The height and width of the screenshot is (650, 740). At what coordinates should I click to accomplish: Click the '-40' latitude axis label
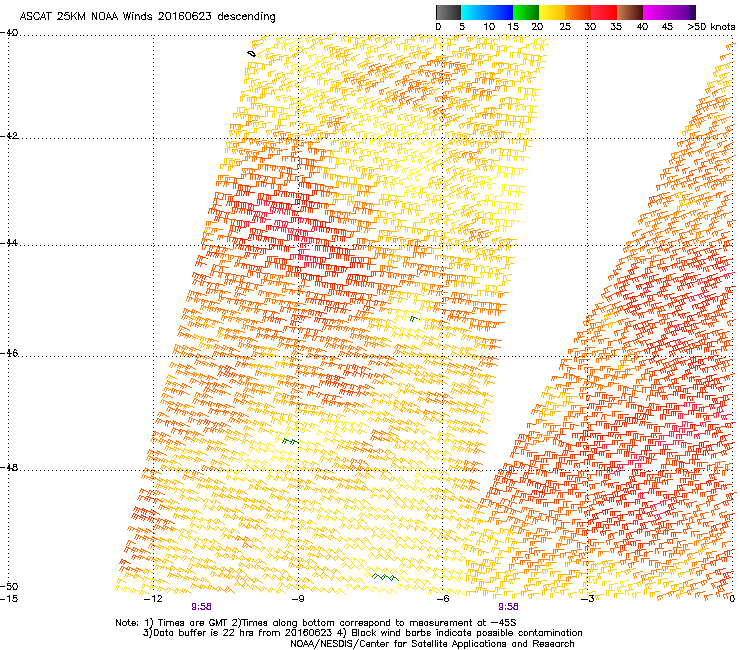click(x=9, y=33)
